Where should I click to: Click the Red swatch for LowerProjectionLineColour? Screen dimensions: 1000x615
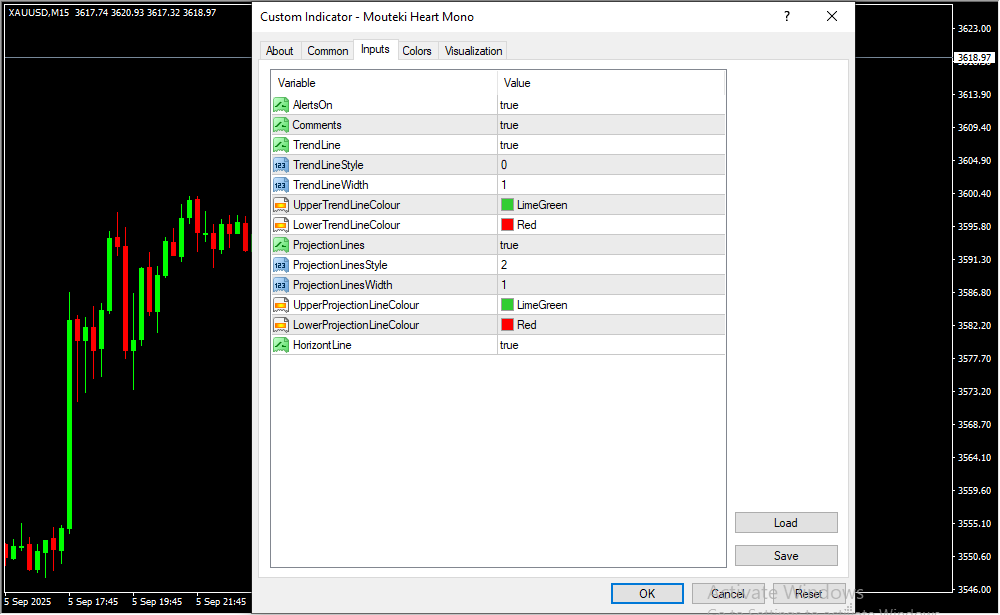pyautogui.click(x=507, y=325)
